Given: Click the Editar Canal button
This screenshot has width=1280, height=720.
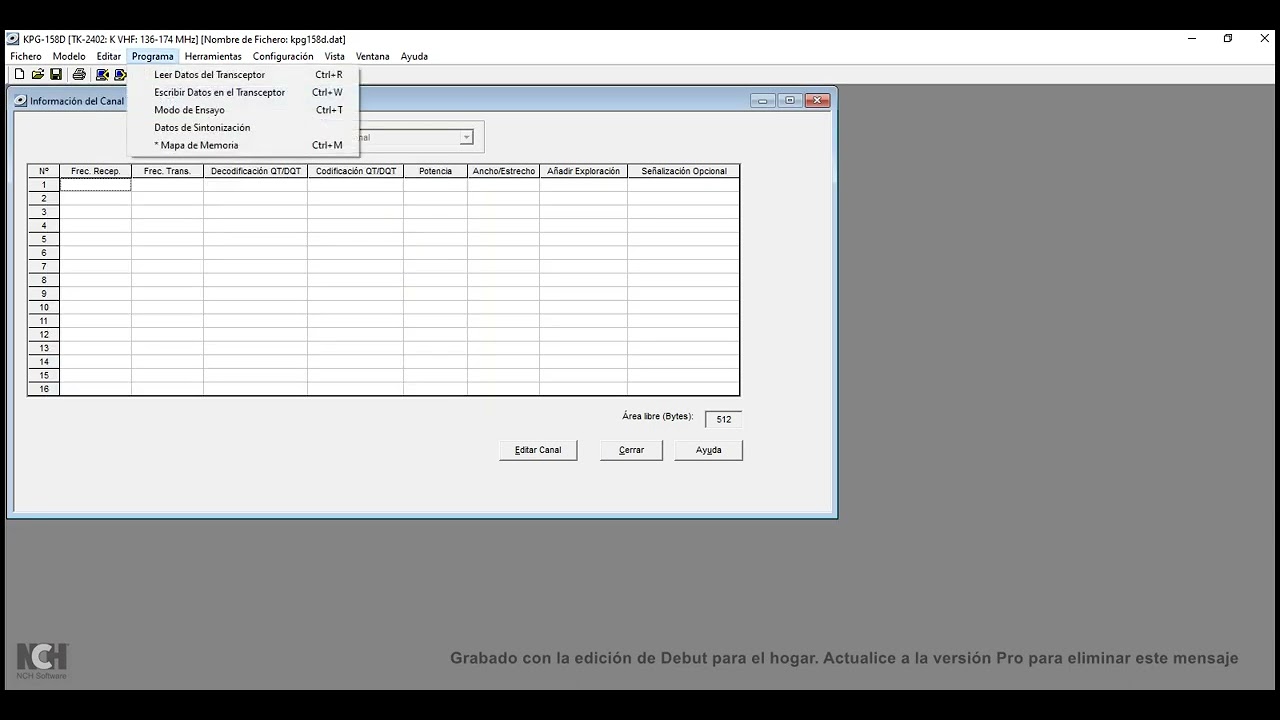Looking at the screenshot, I should click(538, 450).
